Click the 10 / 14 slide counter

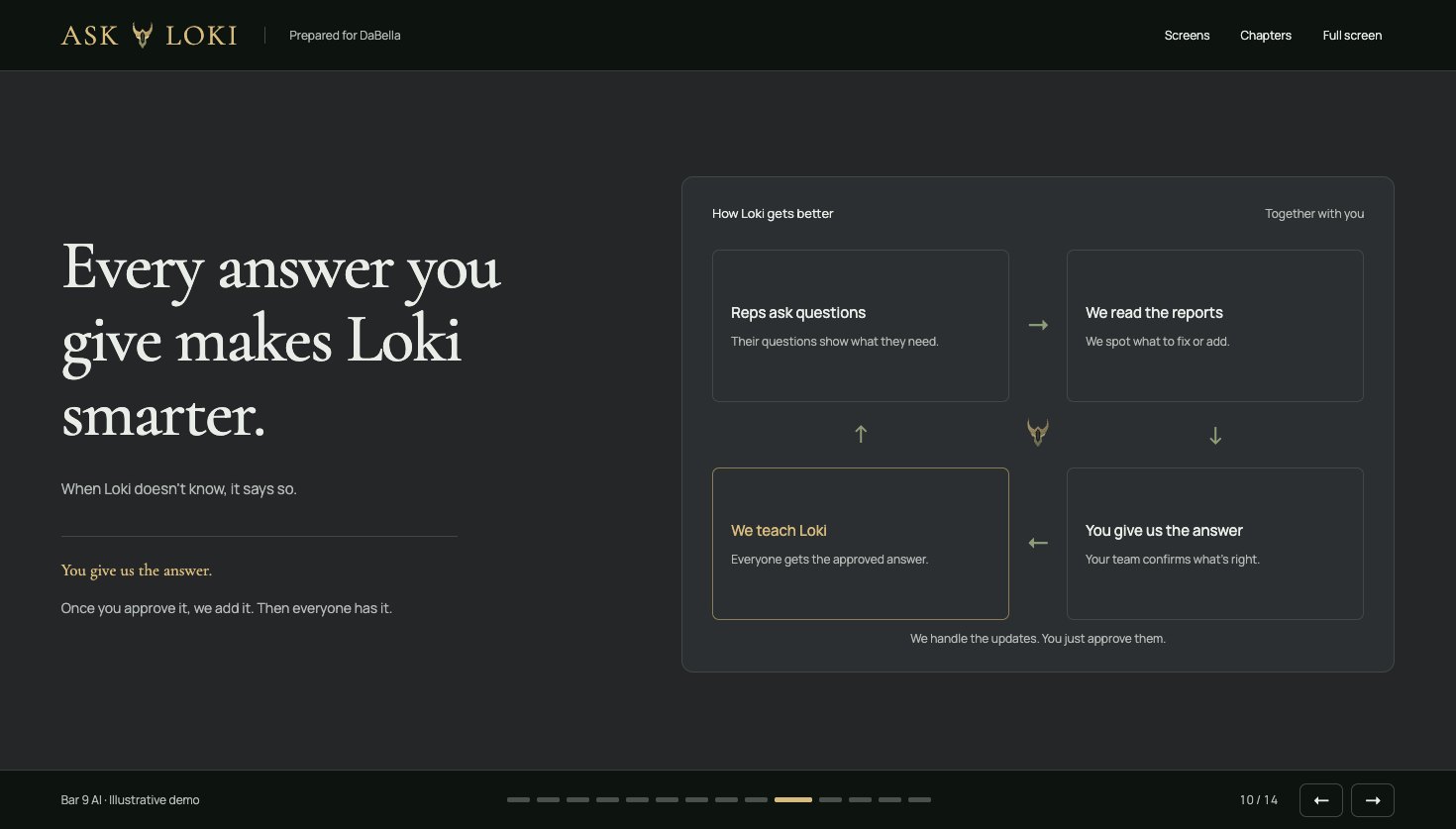click(1259, 800)
